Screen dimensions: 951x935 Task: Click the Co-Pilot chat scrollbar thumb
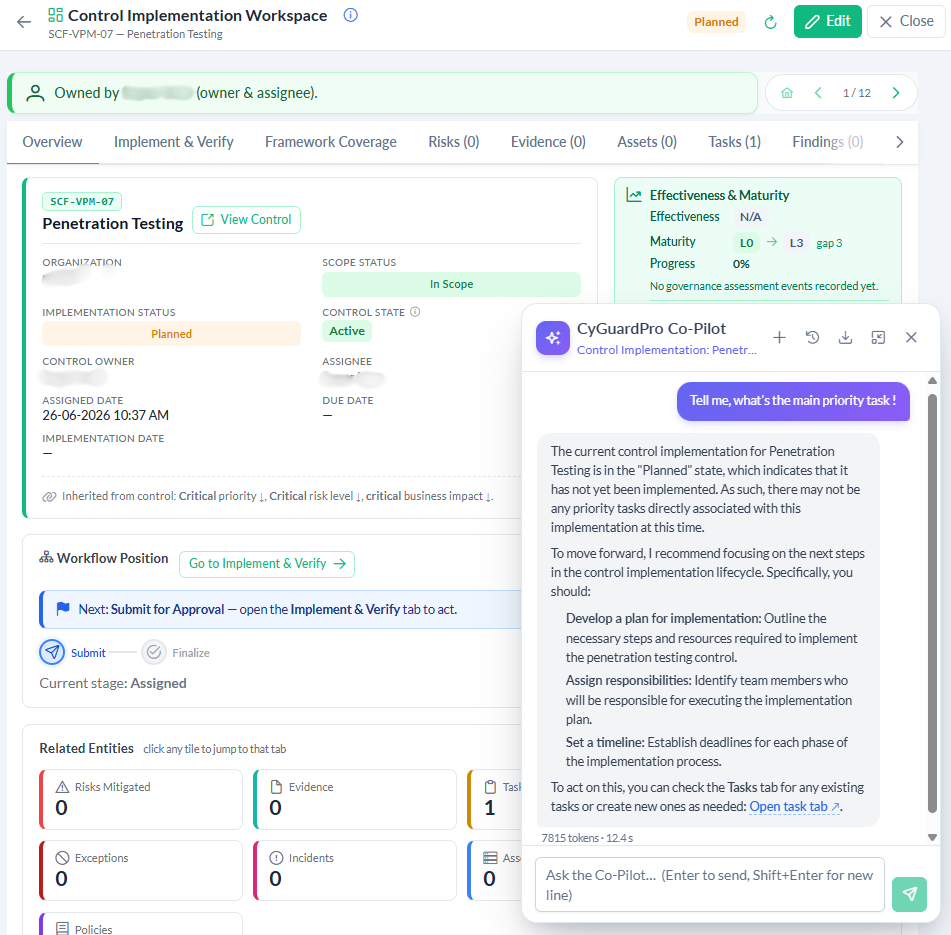click(x=932, y=603)
